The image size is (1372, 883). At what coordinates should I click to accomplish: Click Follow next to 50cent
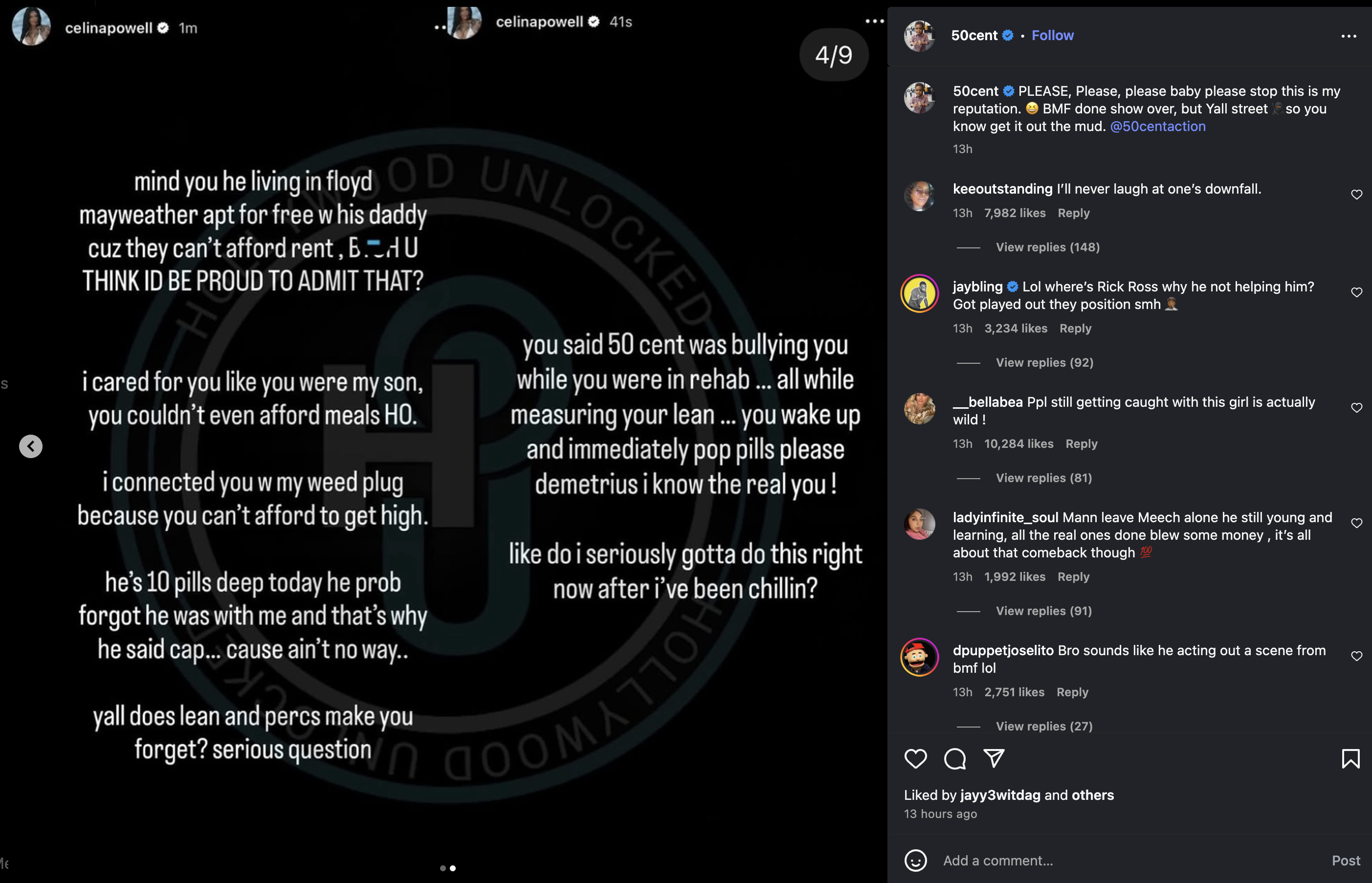coord(1052,36)
